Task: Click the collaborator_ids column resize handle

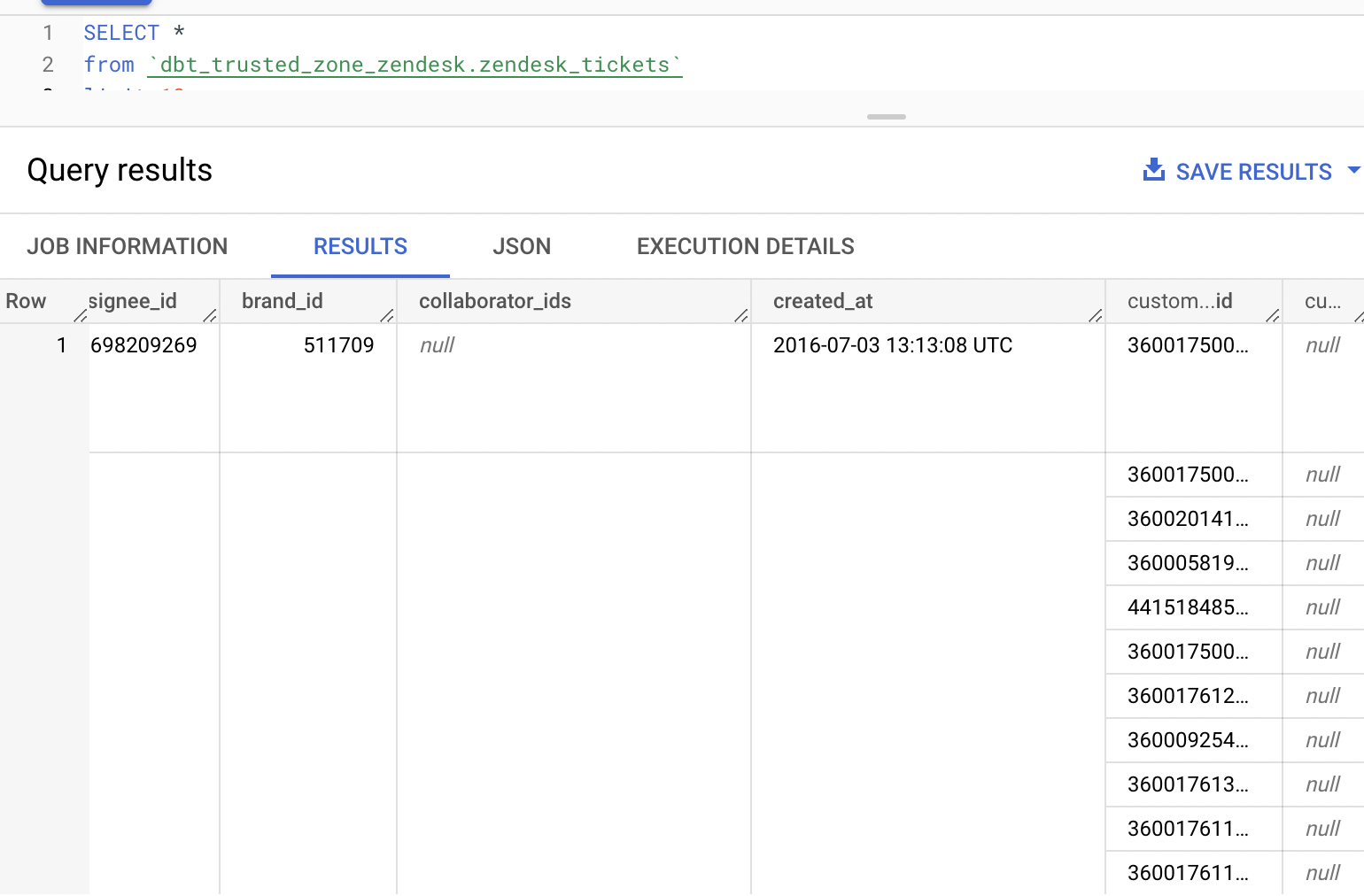Action: (x=741, y=315)
